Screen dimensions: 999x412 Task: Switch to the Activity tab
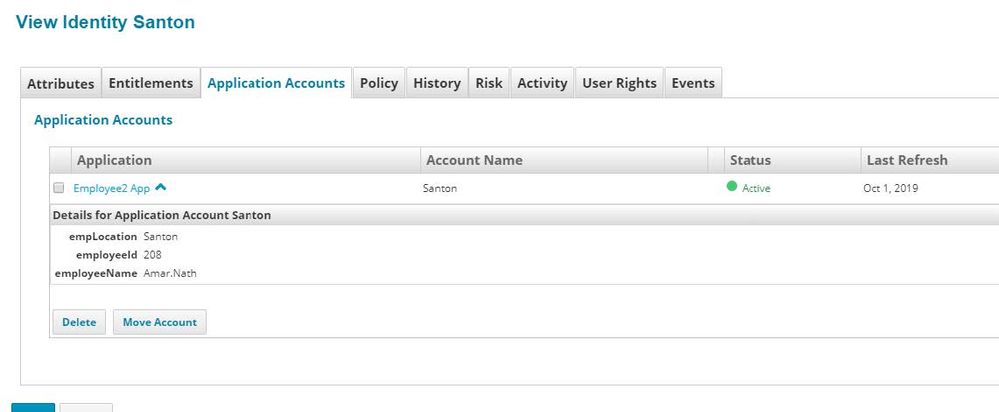pos(542,83)
